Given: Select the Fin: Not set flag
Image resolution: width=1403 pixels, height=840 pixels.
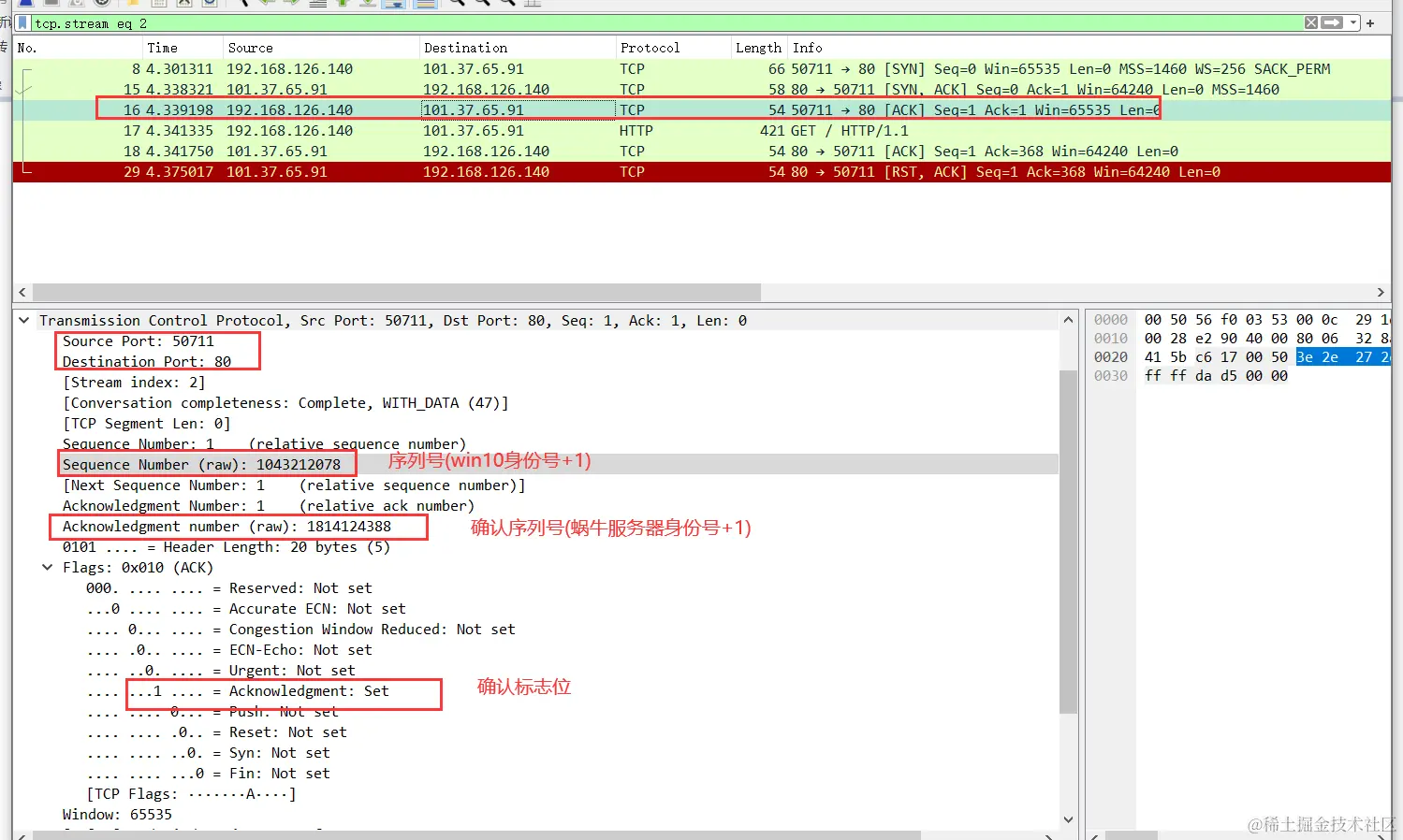Looking at the screenshot, I should tap(208, 774).
